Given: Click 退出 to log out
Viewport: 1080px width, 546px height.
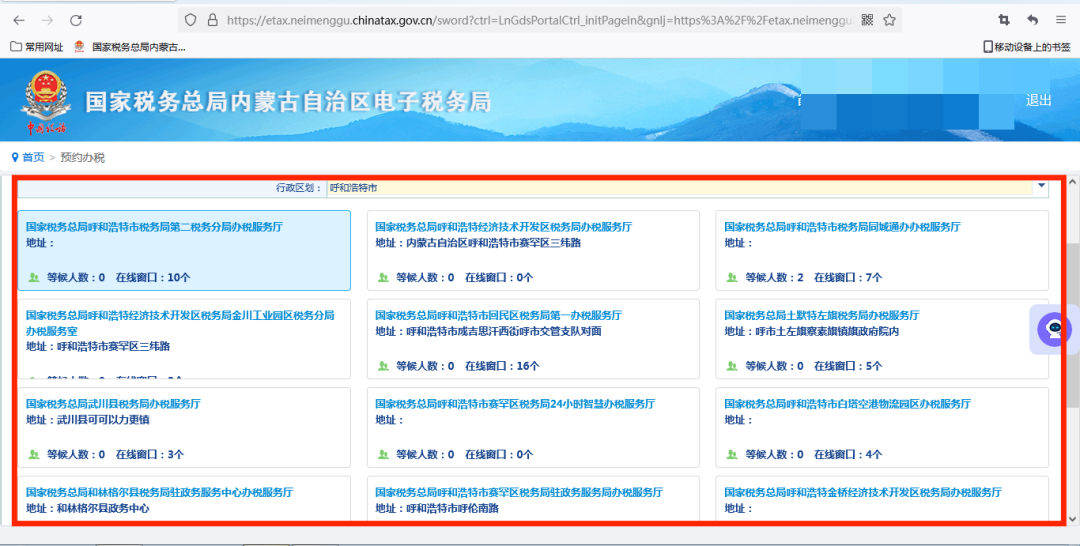Looking at the screenshot, I should (x=1039, y=101).
